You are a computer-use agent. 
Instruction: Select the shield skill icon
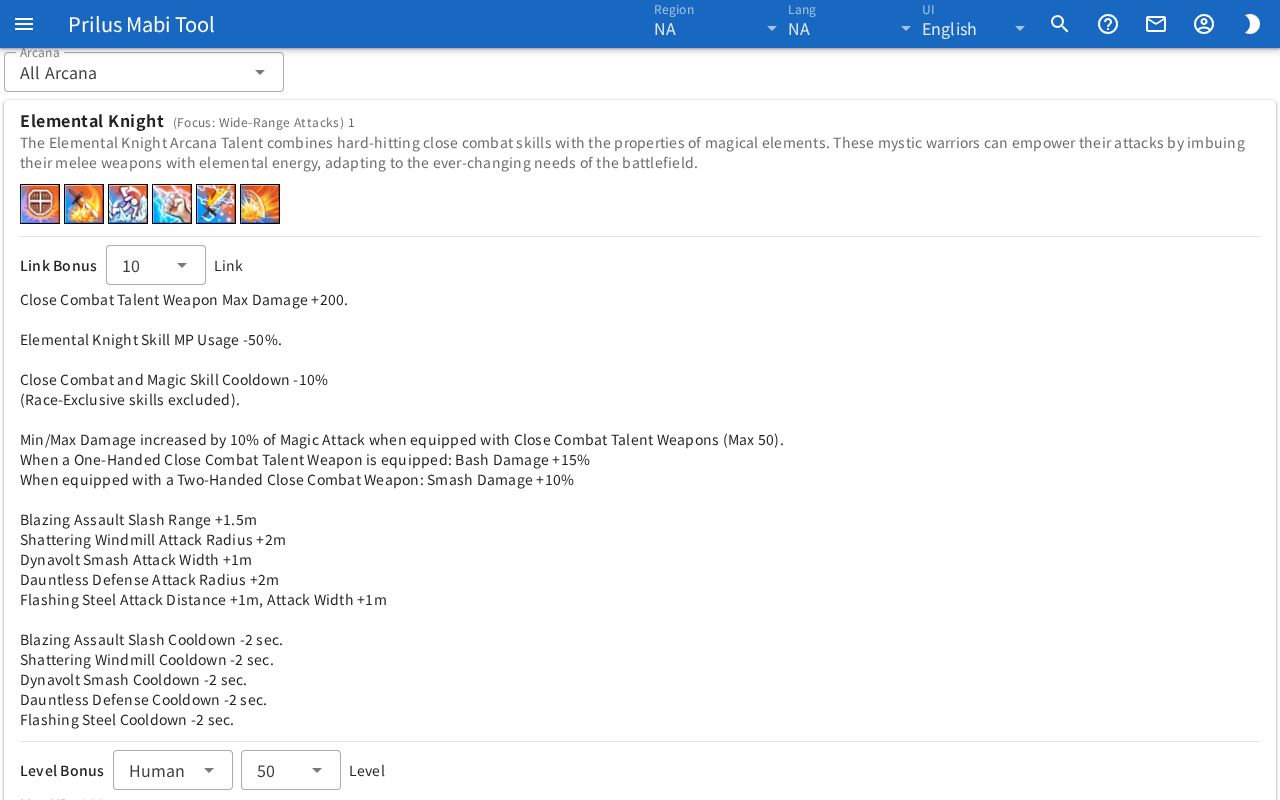coord(40,204)
